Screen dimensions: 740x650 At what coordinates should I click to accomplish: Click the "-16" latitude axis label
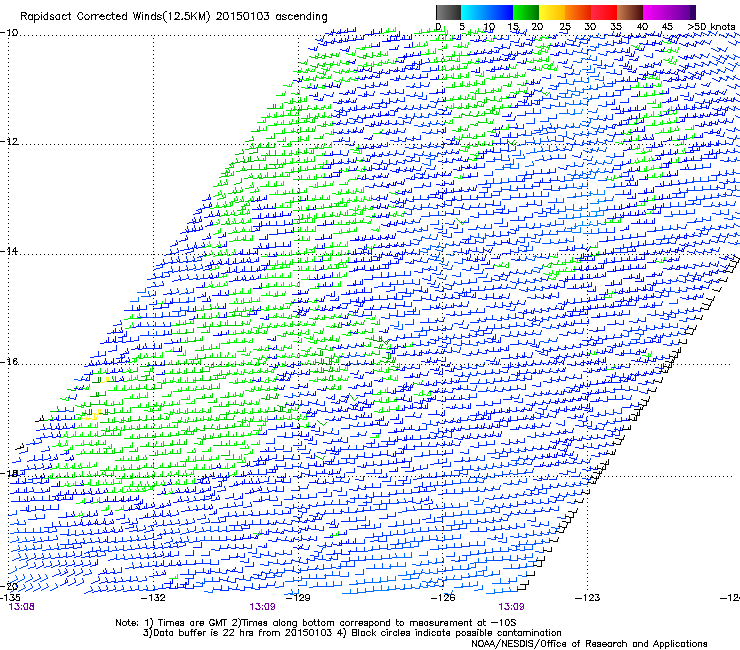click(x=9, y=362)
